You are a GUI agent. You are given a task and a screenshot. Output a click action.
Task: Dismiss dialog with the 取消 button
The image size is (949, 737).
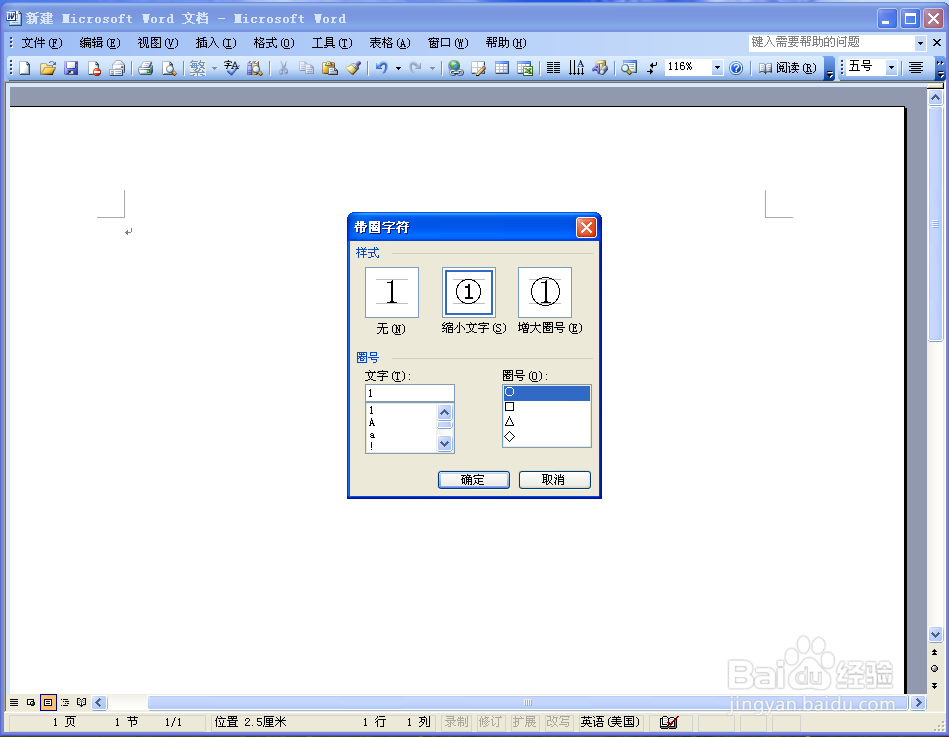point(554,479)
